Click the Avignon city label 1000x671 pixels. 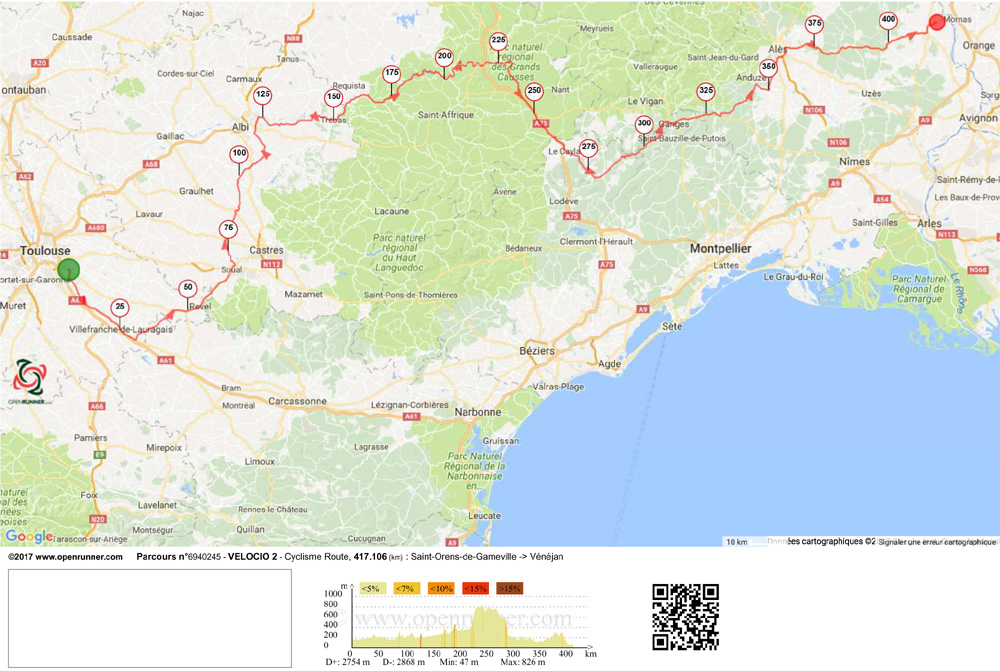click(x=978, y=118)
